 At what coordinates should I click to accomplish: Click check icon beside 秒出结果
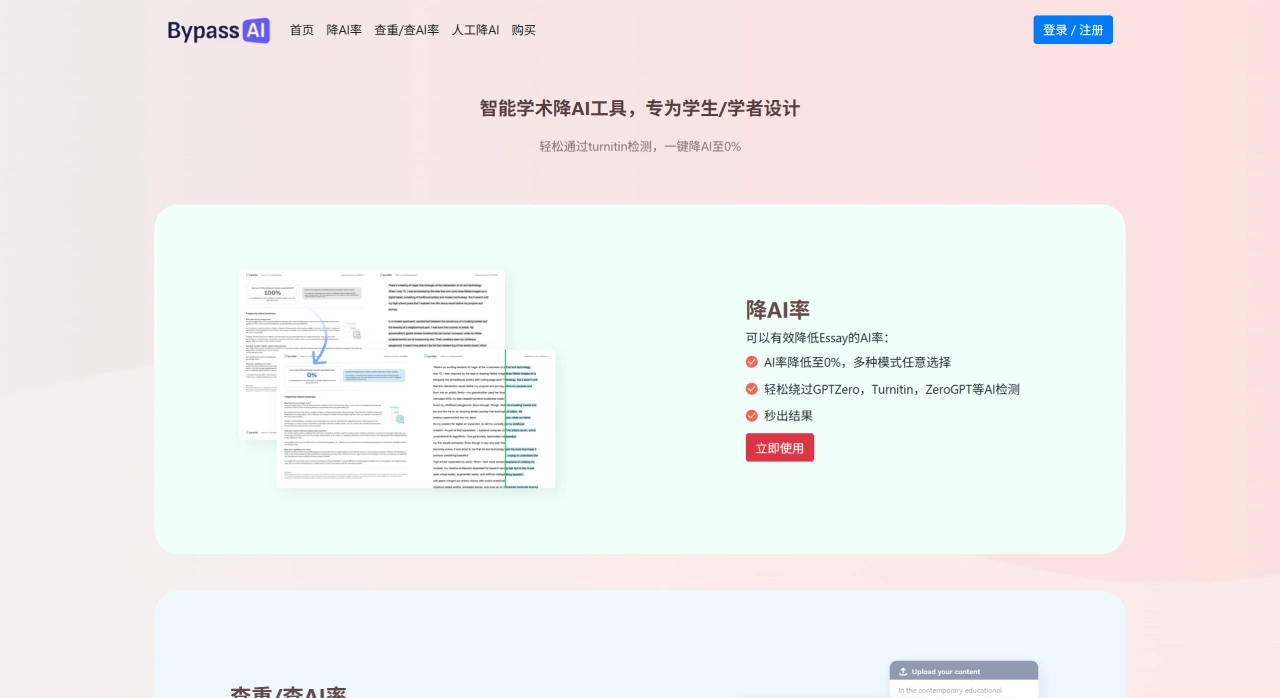tap(752, 415)
